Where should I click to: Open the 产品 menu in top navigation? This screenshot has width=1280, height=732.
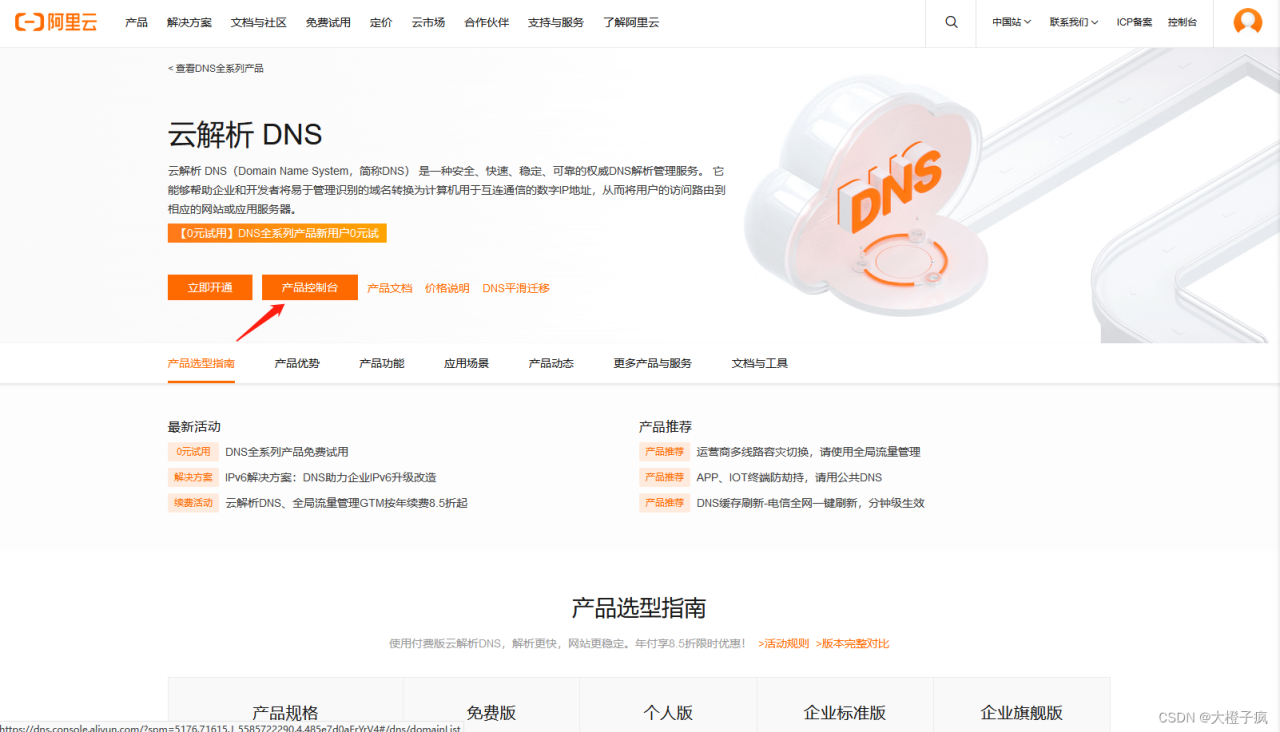pyautogui.click(x=136, y=22)
